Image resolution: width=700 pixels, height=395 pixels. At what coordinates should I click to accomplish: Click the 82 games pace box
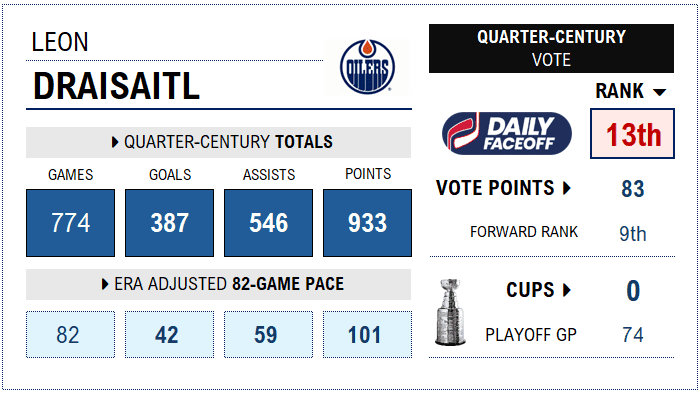tap(71, 335)
